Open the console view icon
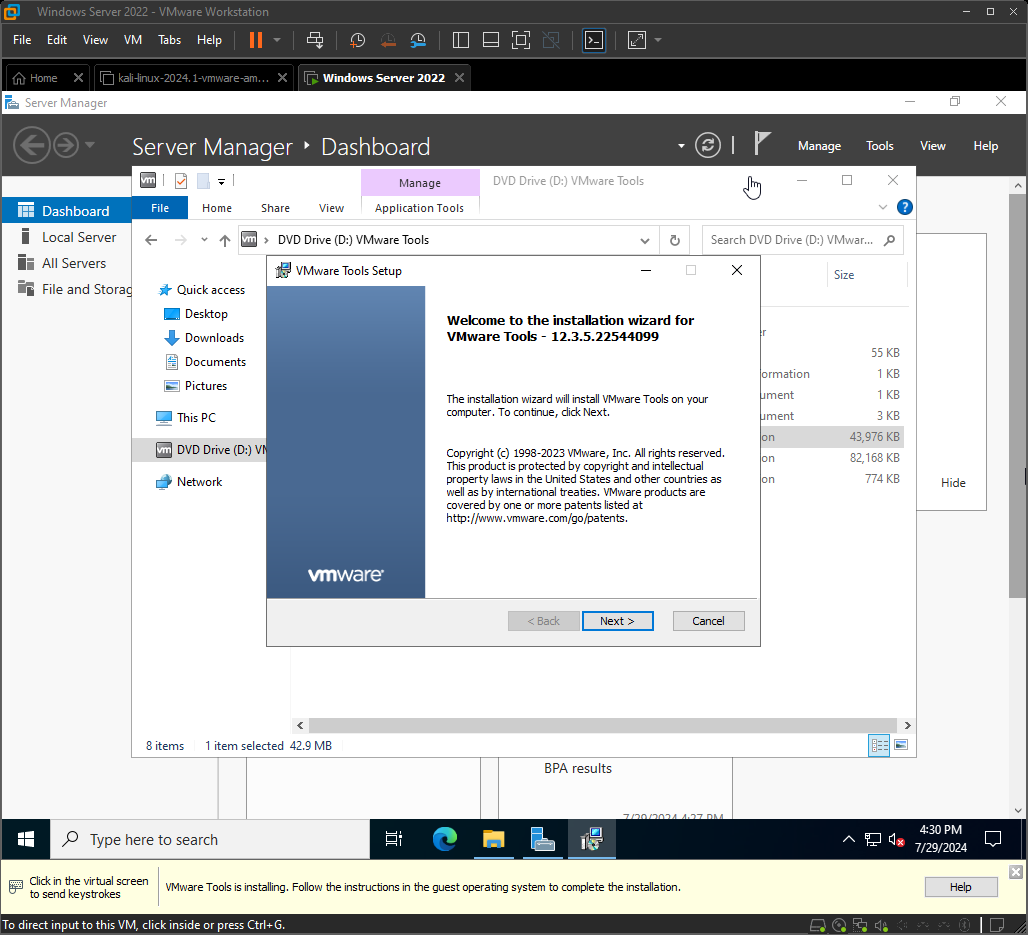The image size is (1028, 935). (594, 40)
